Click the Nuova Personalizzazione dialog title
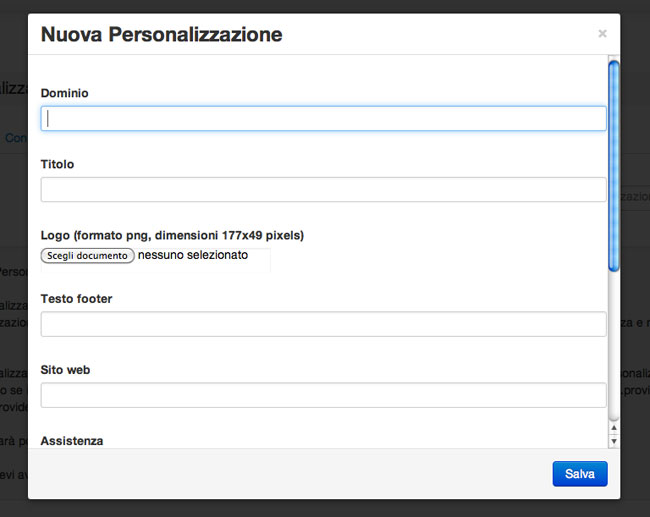Viewport: 650px width, 517px height. click(161, 35)
